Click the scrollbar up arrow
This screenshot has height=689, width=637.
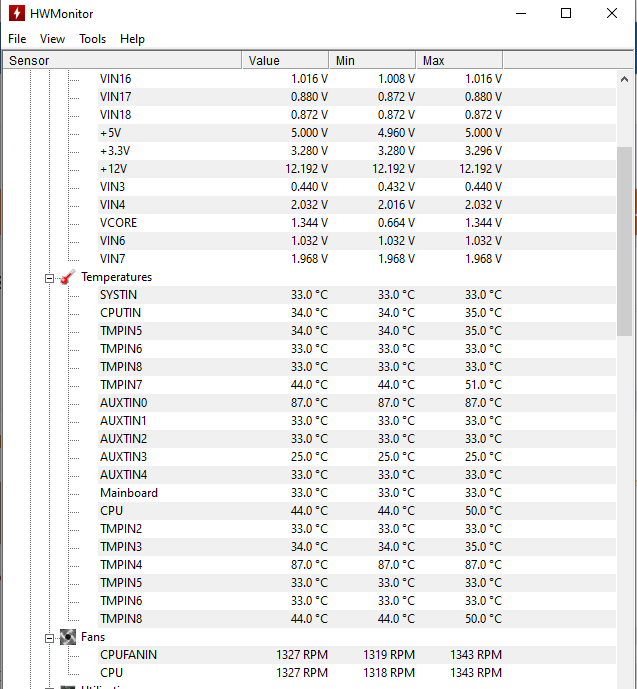[624, 80]
